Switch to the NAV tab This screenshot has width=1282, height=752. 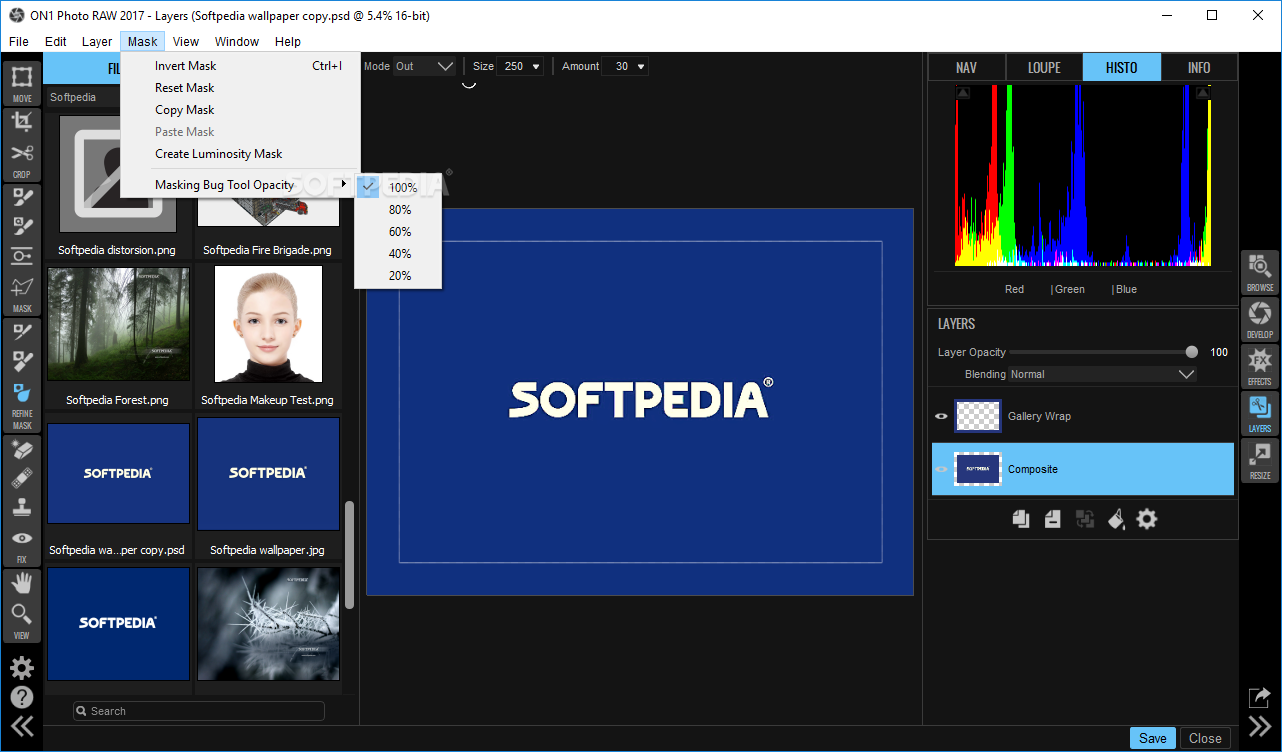click(x=966, y=67)
